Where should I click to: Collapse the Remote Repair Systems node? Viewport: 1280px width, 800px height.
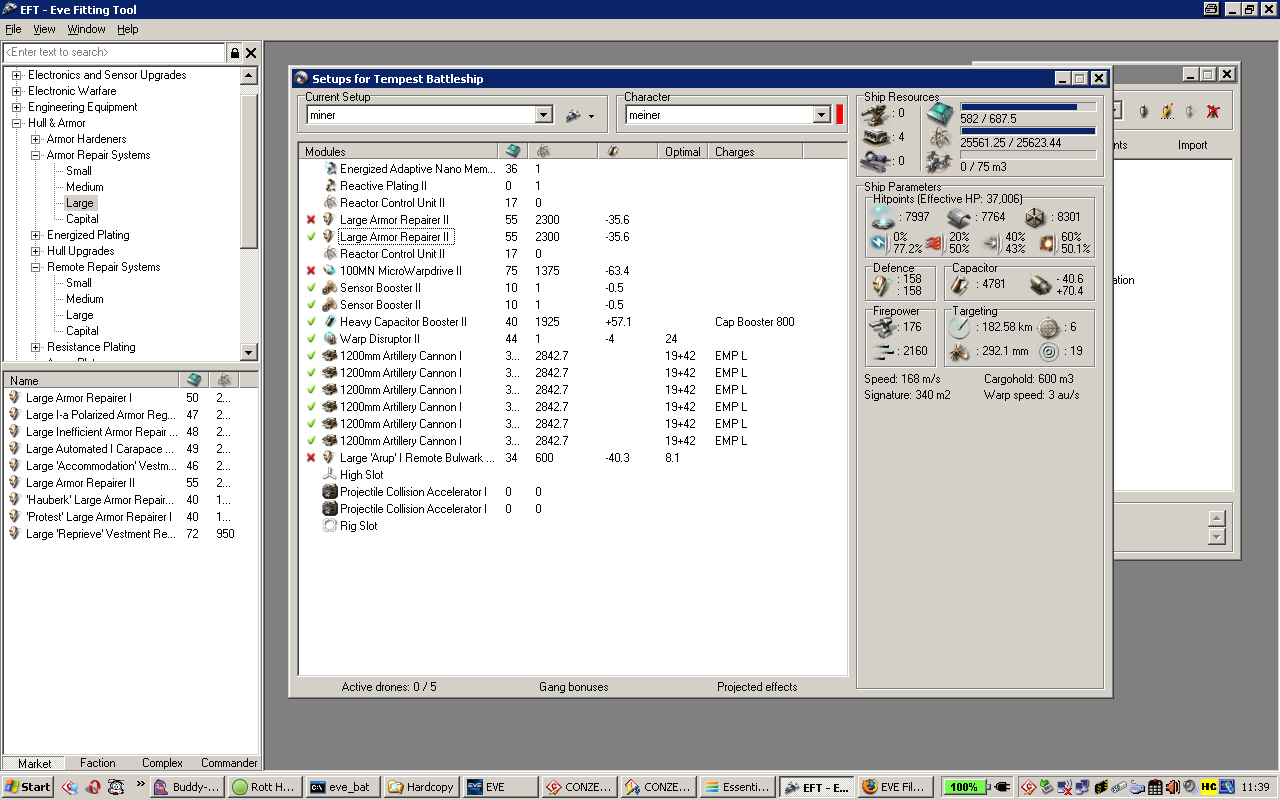click(36, 267)
